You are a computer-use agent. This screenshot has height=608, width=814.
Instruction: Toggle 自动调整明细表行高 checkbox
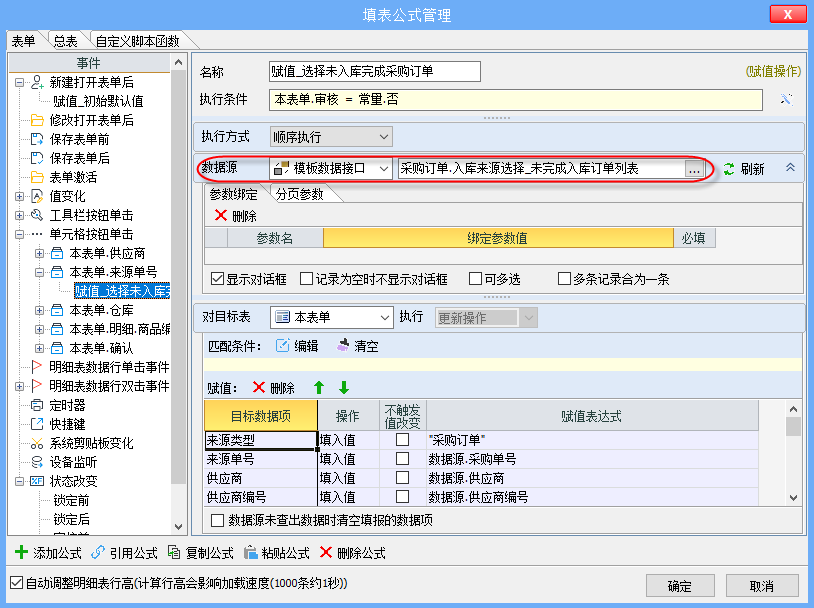(16, 583)
